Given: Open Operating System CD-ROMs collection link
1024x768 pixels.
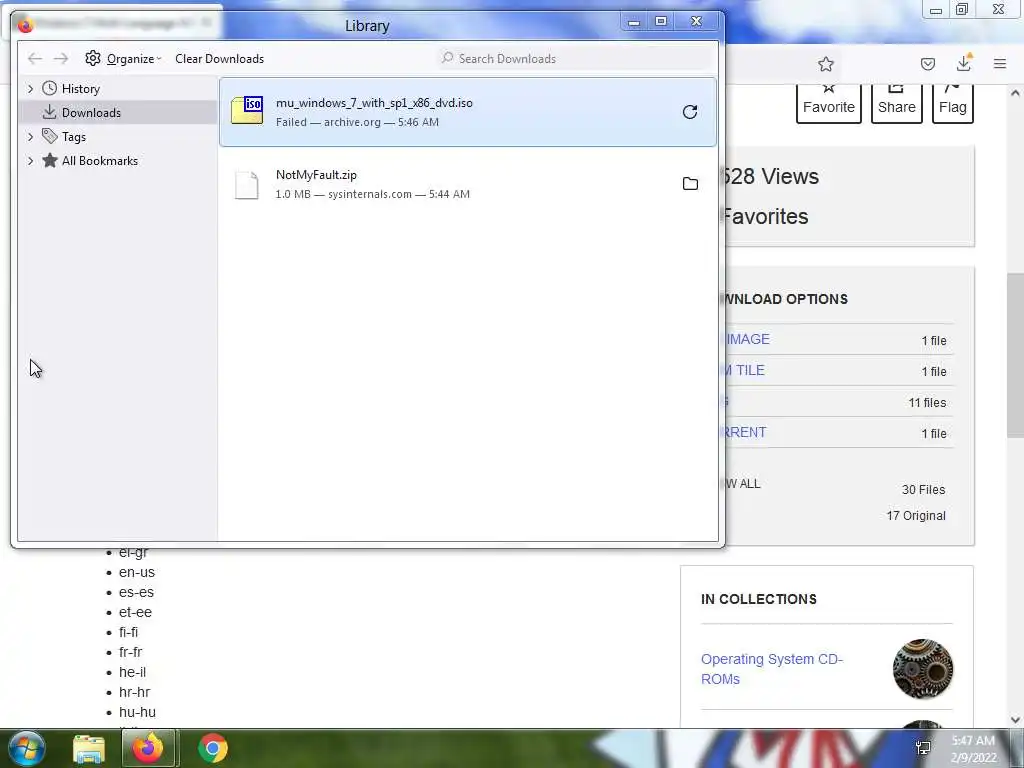Looking at the screenshot, I should coord(772,669).
